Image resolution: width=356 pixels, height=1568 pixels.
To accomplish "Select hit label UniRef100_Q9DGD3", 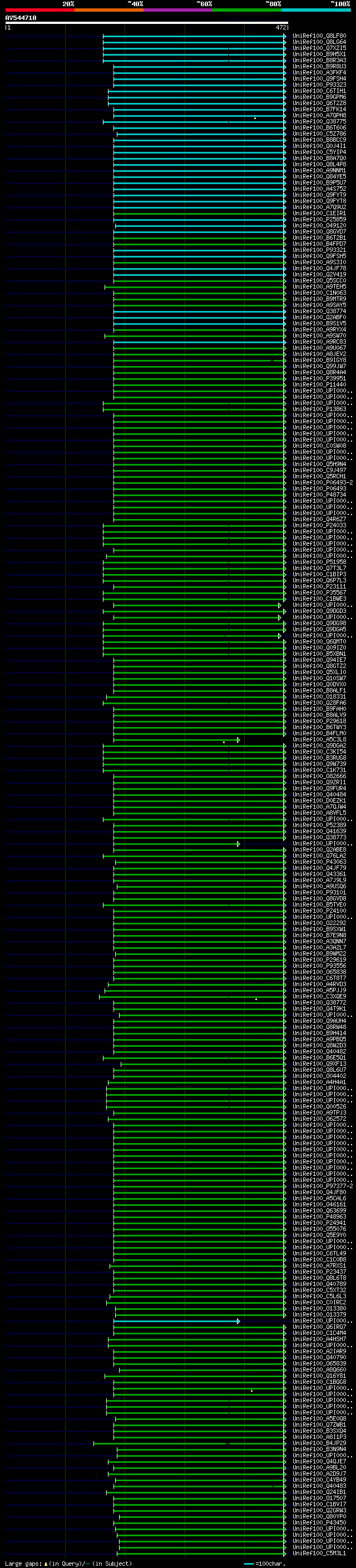I will coord(319,611).
